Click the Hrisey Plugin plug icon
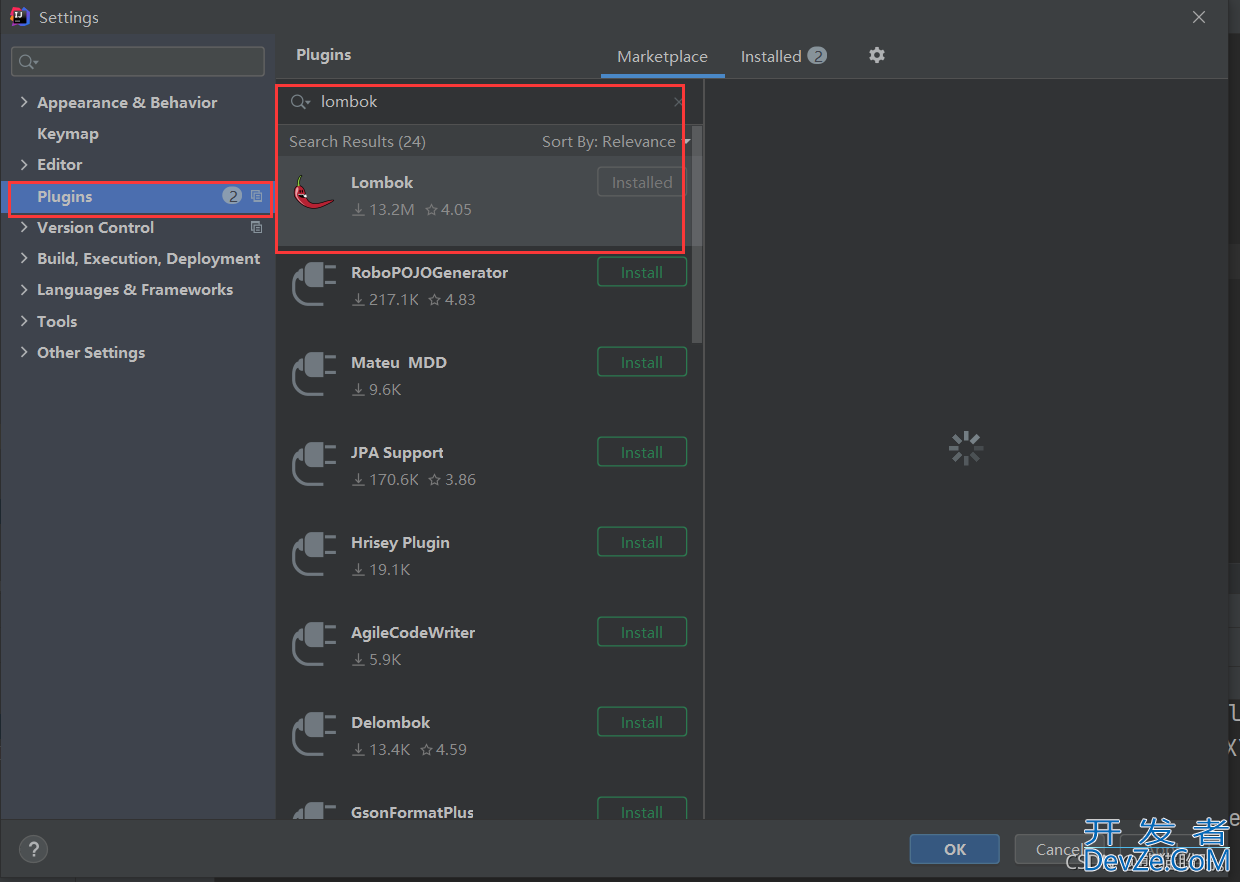1240x882 pixels. [313, 554]
